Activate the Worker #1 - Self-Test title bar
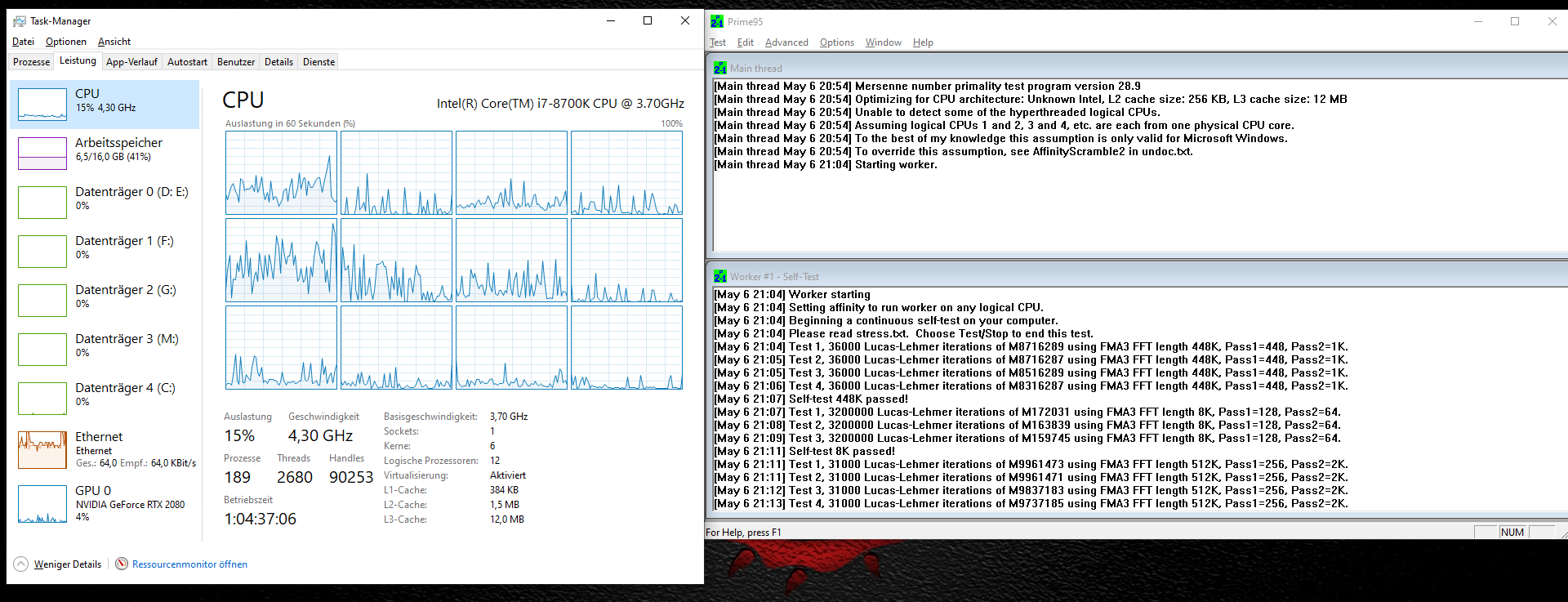The image size is (1568, 602). click(1140, 276)
